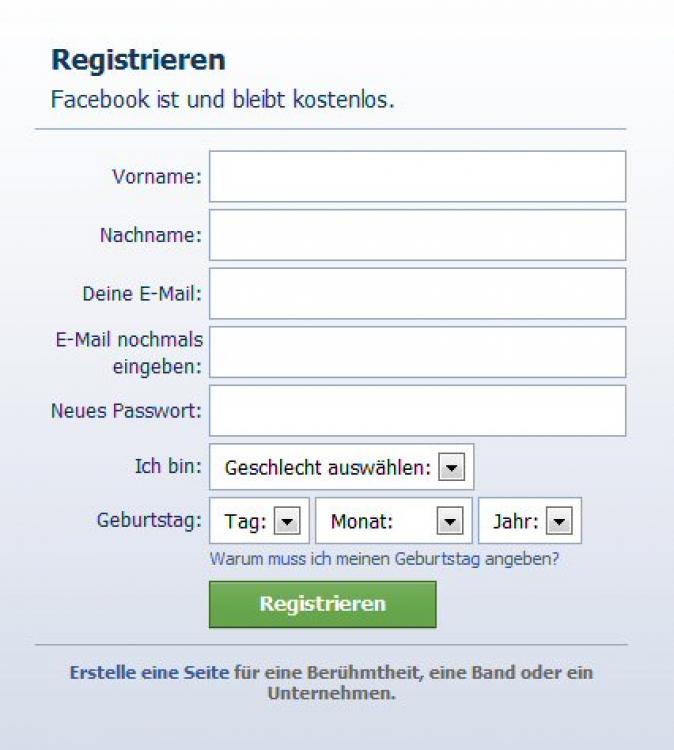Focus the Neues Passwort field
This screenshot has width=674, height=750.
[x=417, y=411]
